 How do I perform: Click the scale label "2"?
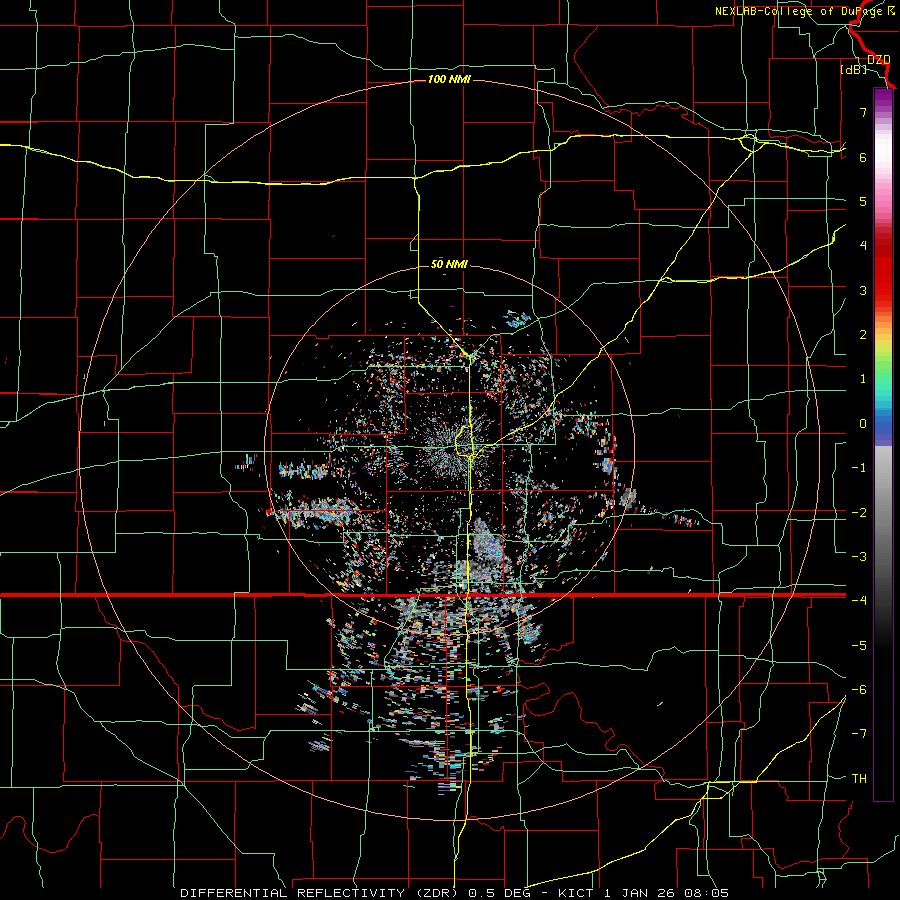click(863, 334)
